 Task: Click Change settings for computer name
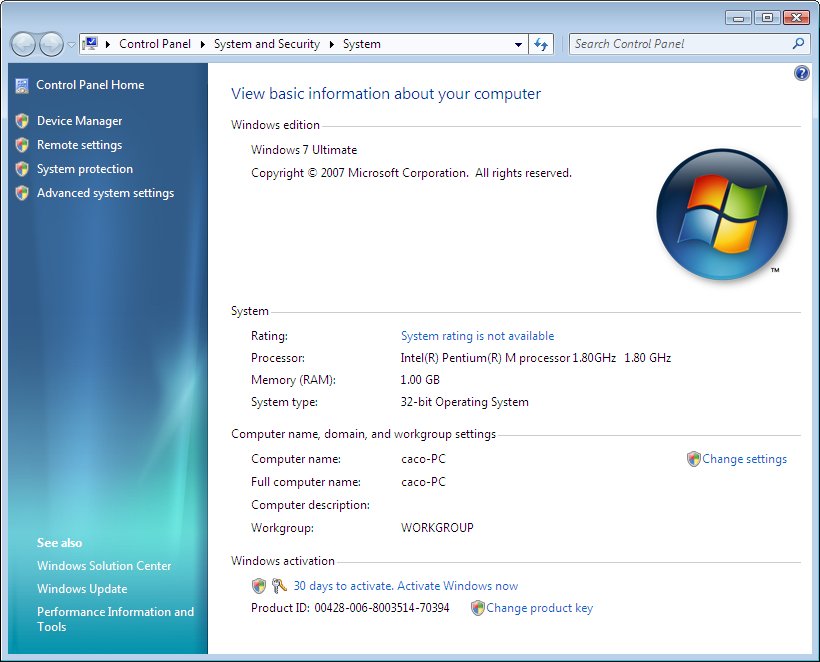[x=744, y=459]
